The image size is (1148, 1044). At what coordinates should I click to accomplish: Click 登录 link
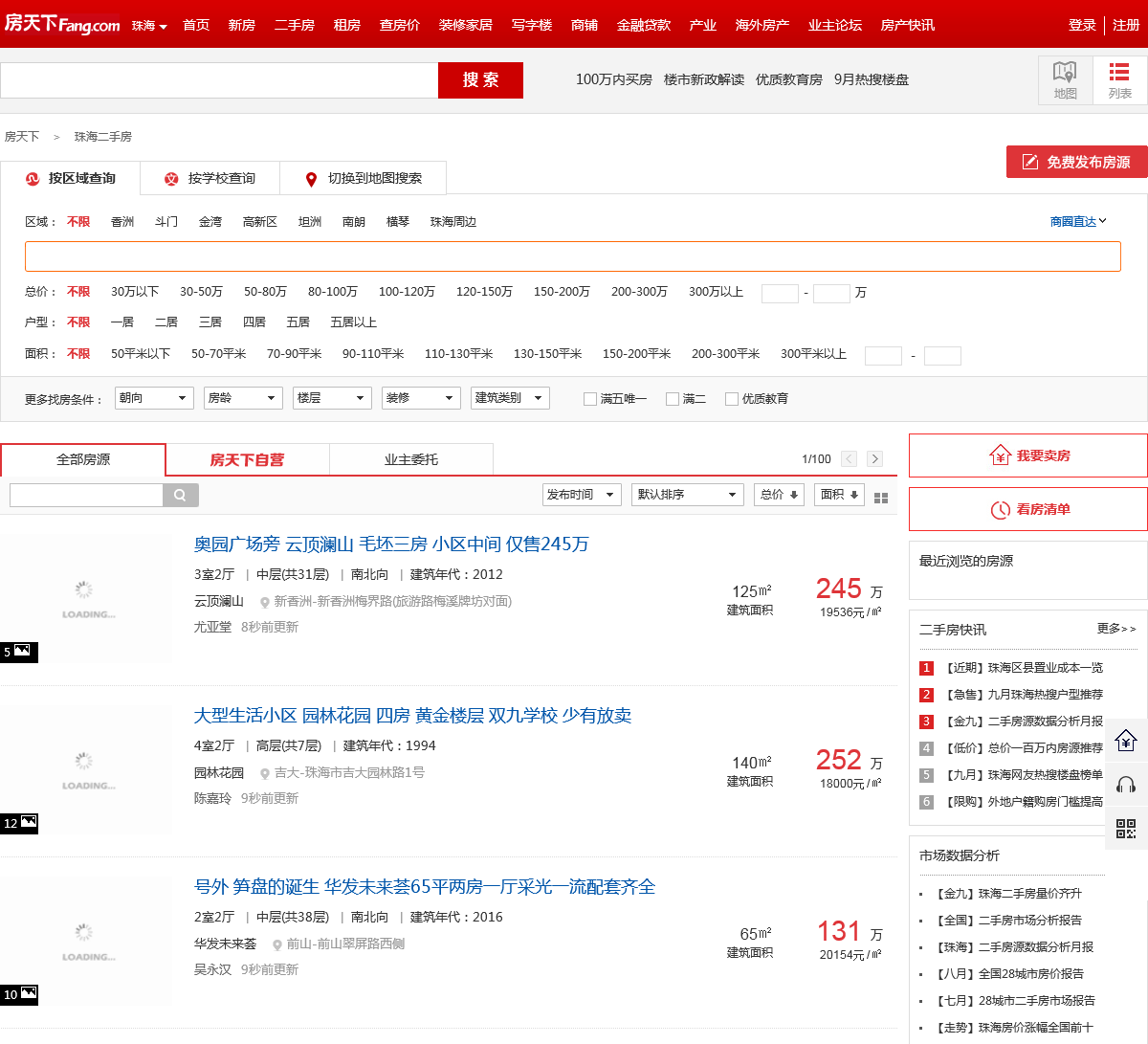[1082, 25]
